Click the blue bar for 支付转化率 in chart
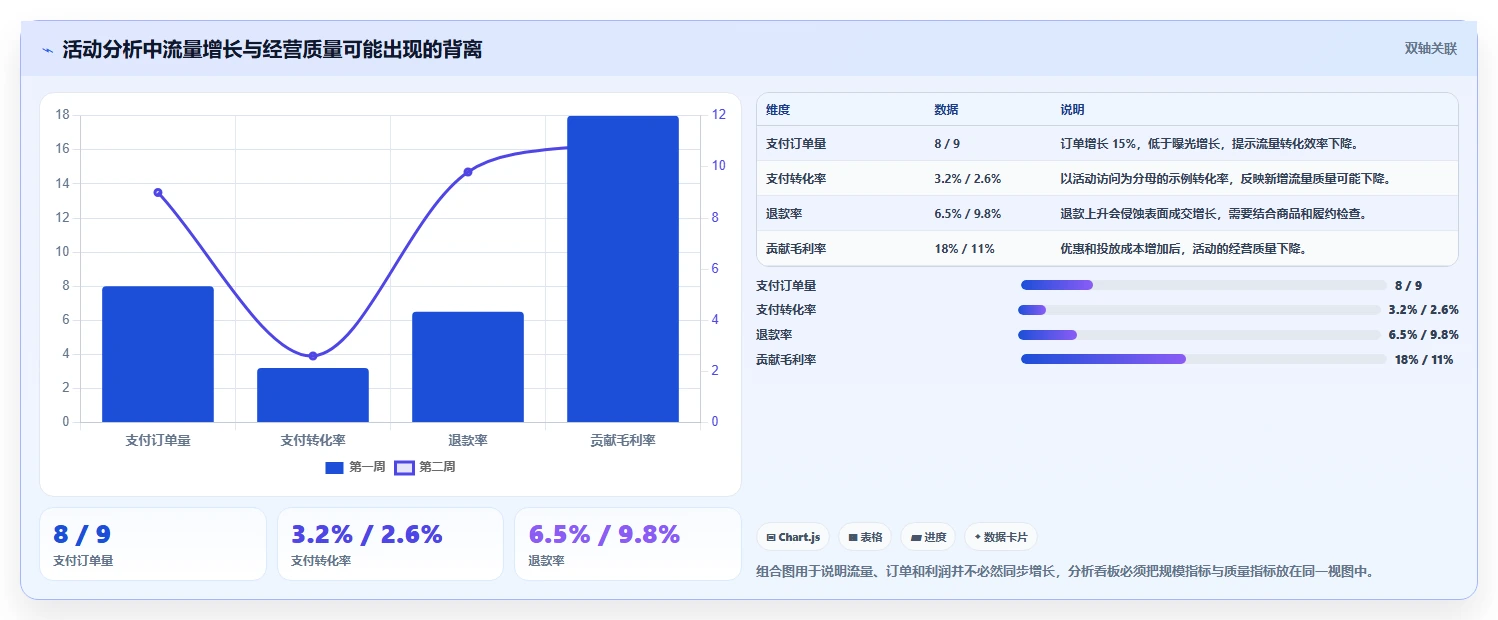 313,395
